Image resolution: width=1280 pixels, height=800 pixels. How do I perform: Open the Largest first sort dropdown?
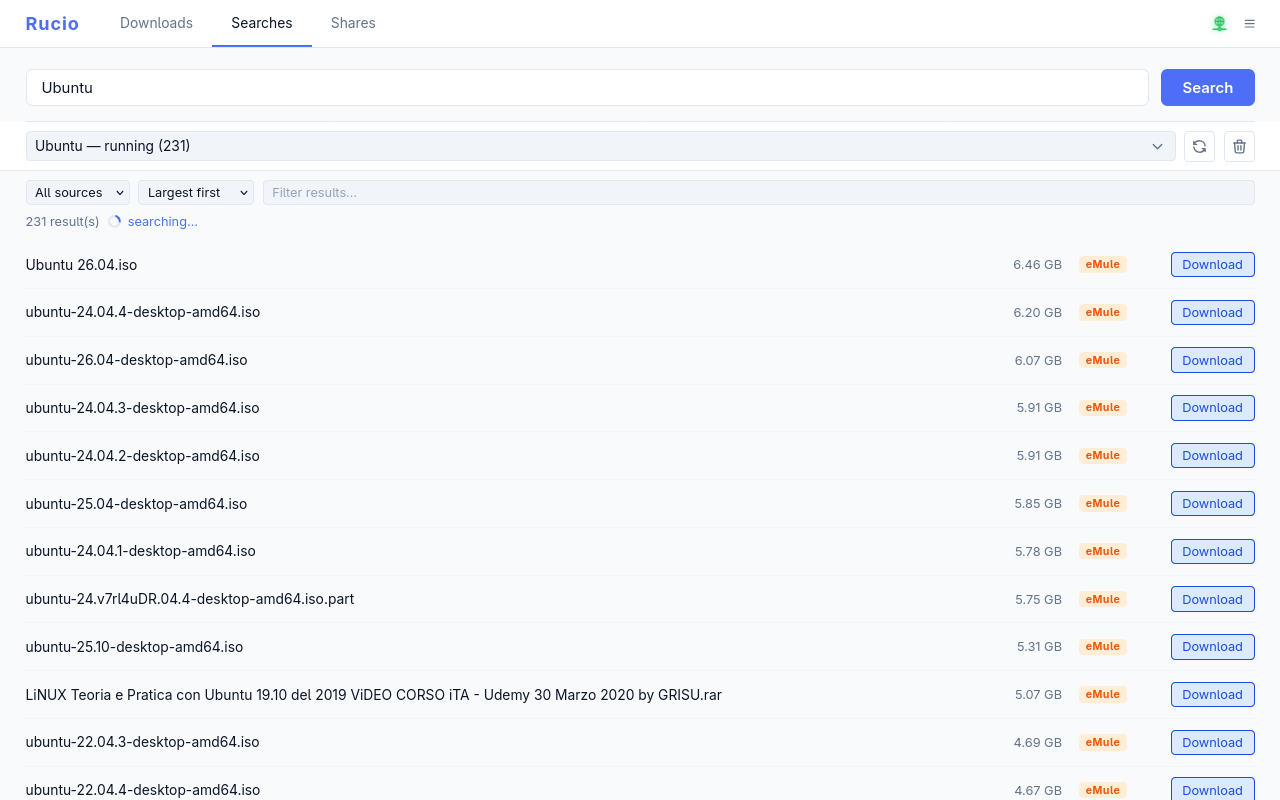(x=196, y=192)
